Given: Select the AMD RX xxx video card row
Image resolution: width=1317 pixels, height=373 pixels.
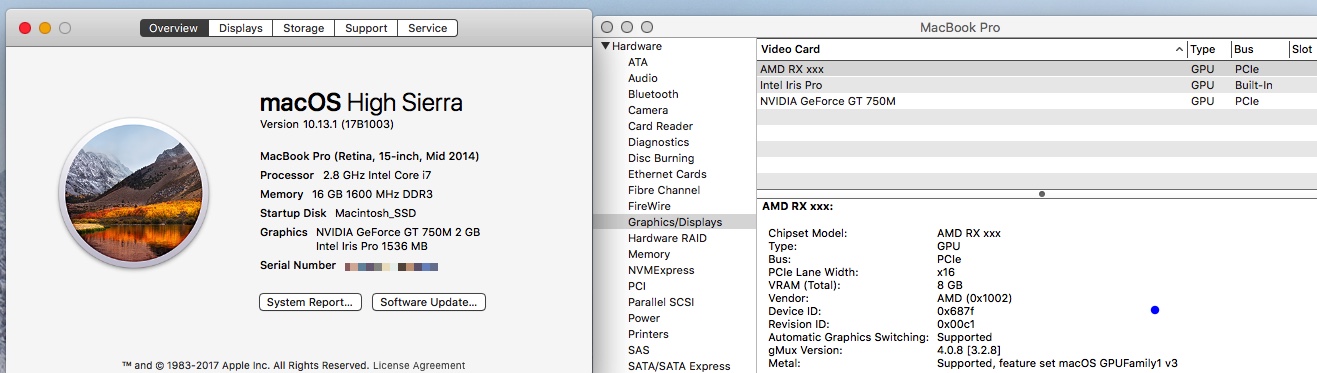Looking at the screenshot, I should click(1036, 70).
